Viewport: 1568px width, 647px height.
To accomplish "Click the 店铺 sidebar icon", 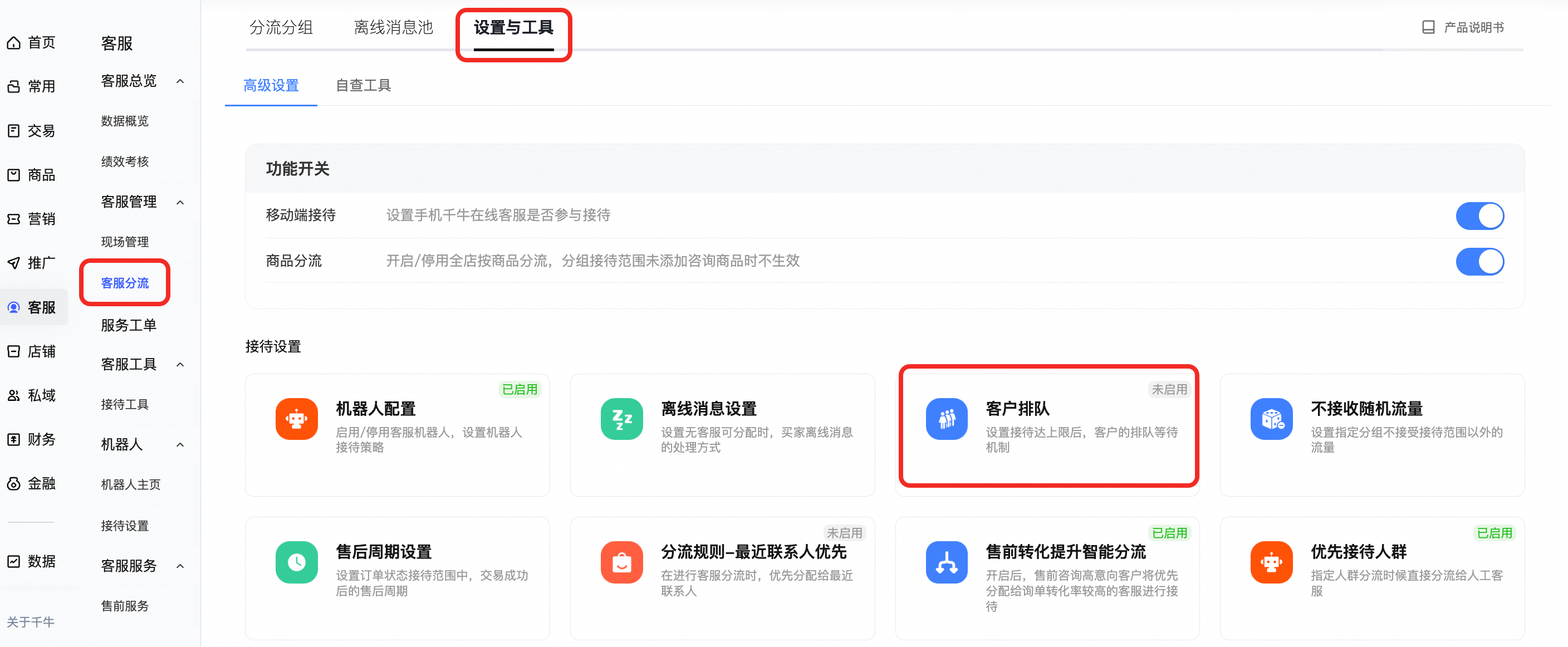I will click(13, 351).
